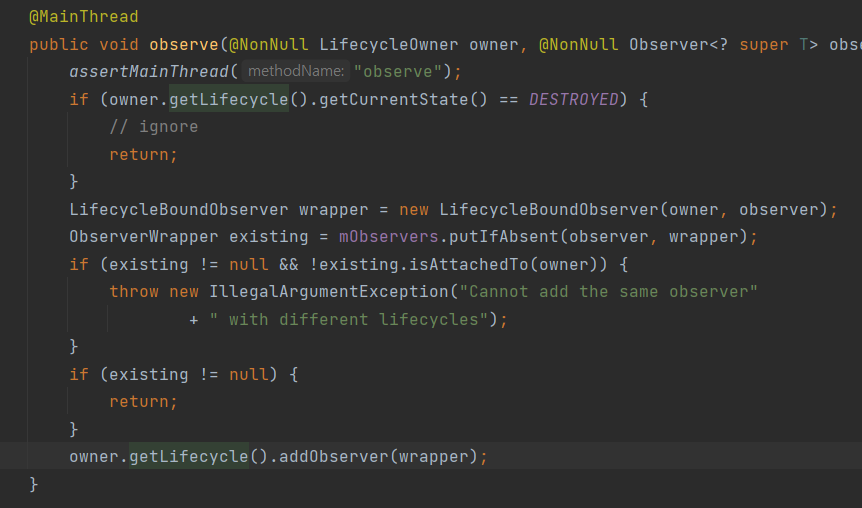Click getCurrentState() call
Image resolution: width=862 pixels, height=508 pixels.
403,100
